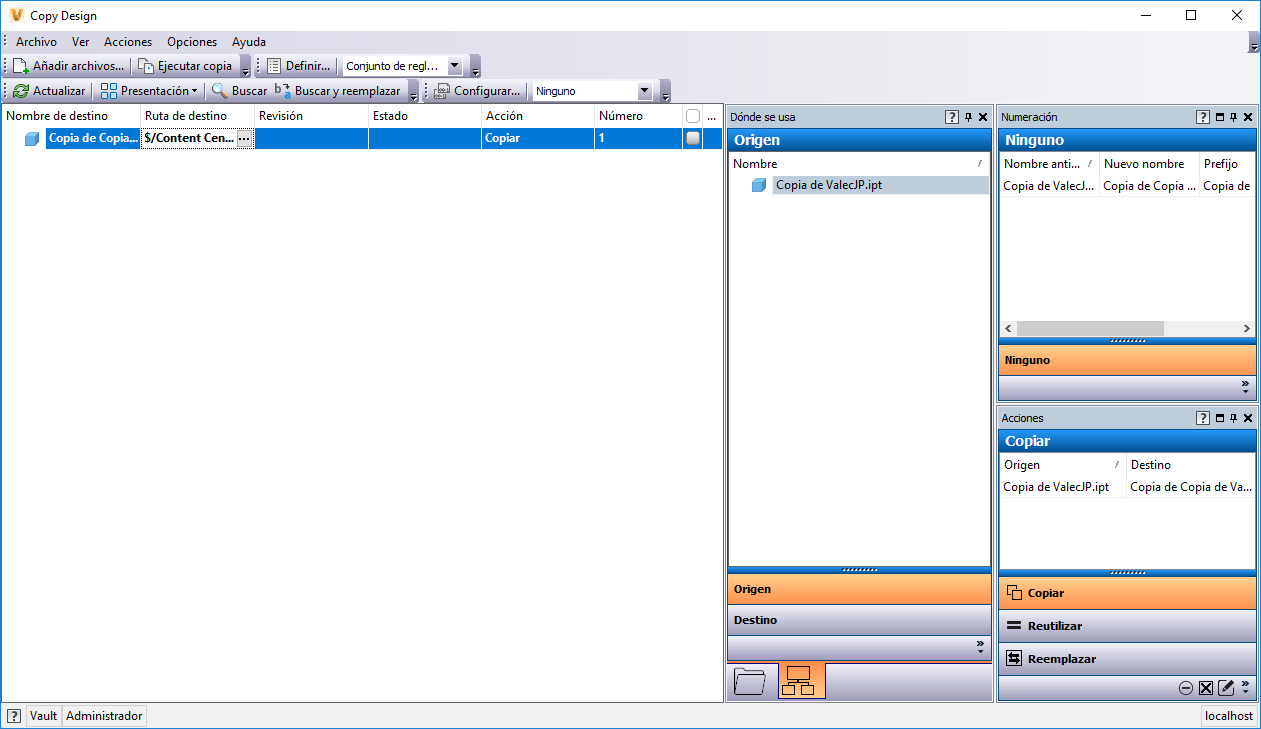Switch to the Destino tab
Image resolution: width=1261 pixels, height=729 pixels.
pyautogui.click(x=859, y=620)
